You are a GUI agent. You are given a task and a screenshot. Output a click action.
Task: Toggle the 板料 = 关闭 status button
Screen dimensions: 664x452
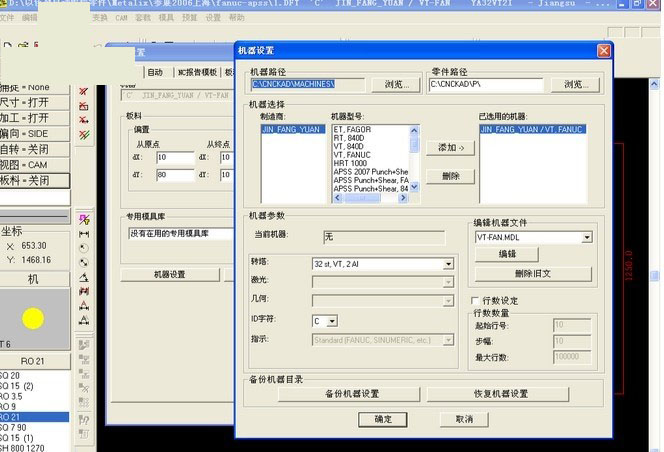point(35,181)
